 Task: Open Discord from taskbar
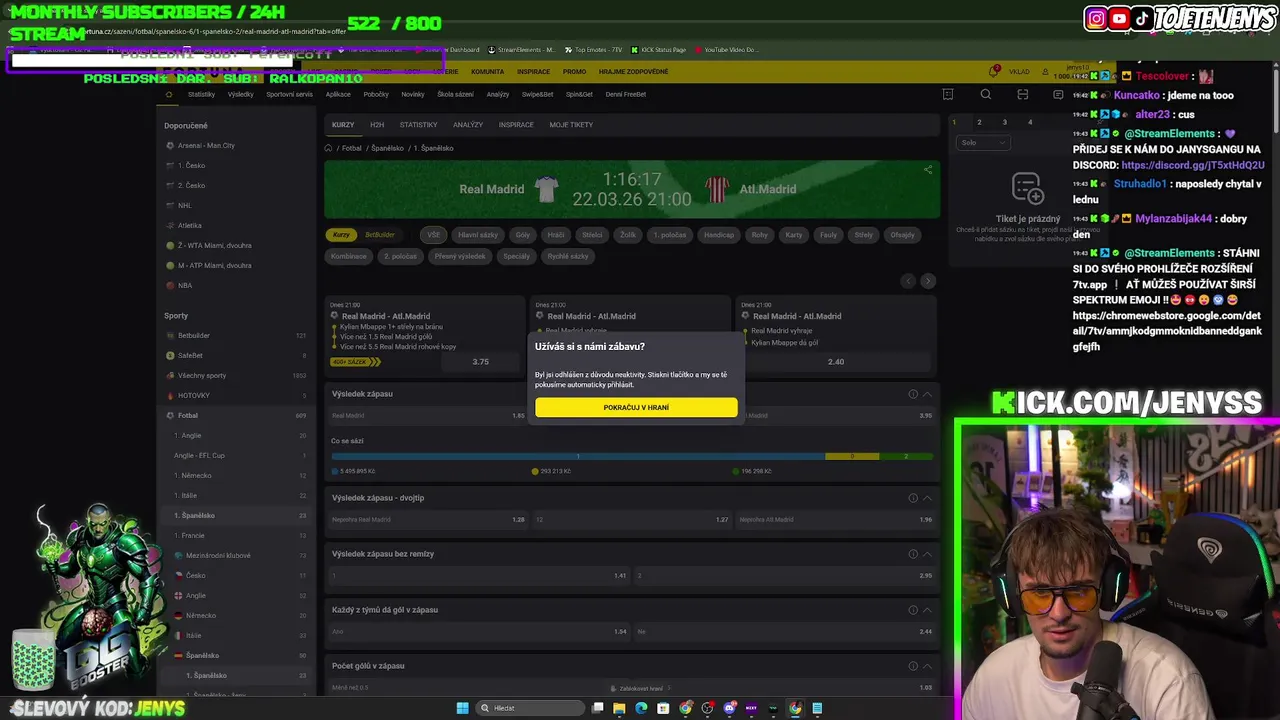pos(729,708)
